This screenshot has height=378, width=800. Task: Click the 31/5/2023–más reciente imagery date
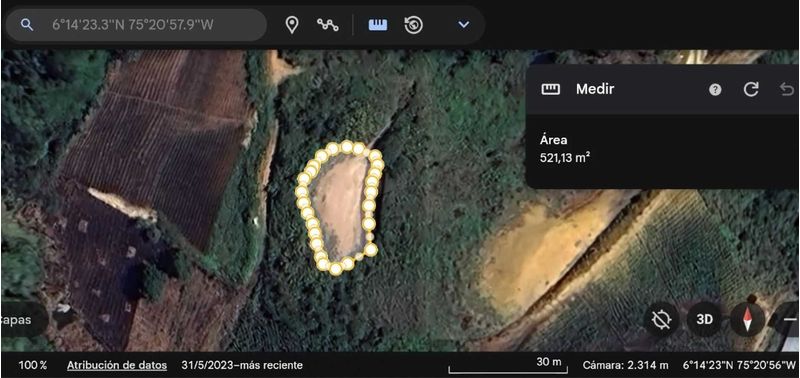(242, 365)
